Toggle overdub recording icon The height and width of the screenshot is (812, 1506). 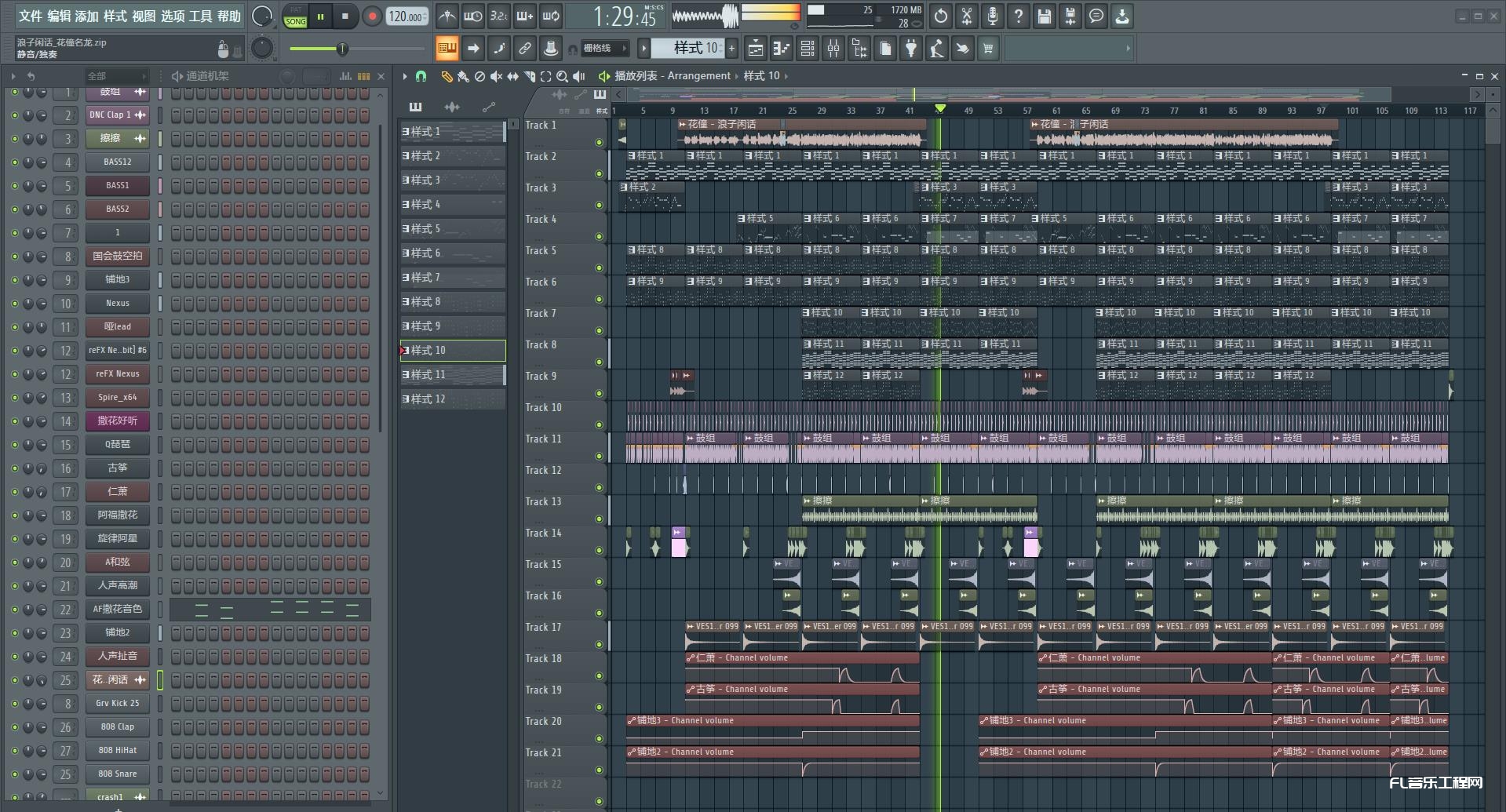[x=524, y=16]
